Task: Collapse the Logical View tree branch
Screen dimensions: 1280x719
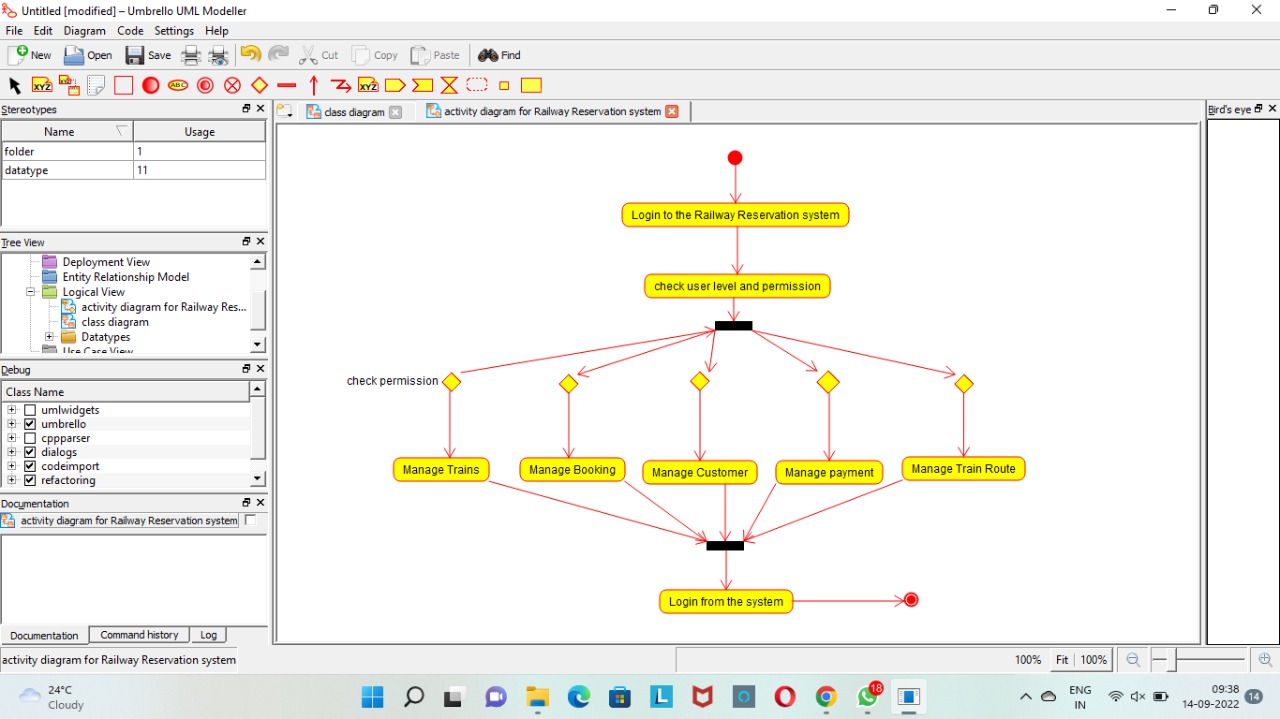Action: click(x=30, y=291)
